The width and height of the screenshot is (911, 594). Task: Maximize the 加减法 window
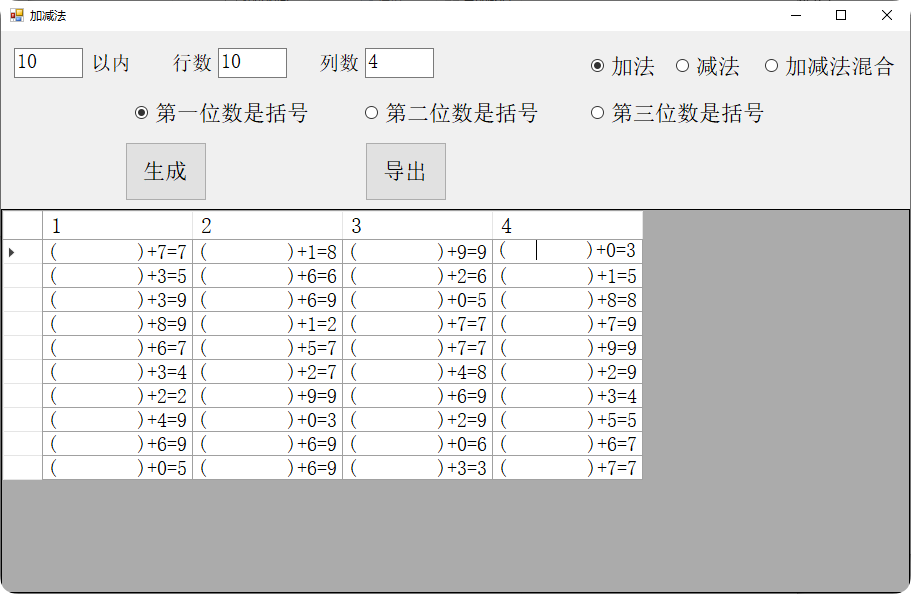click(841, 15)
